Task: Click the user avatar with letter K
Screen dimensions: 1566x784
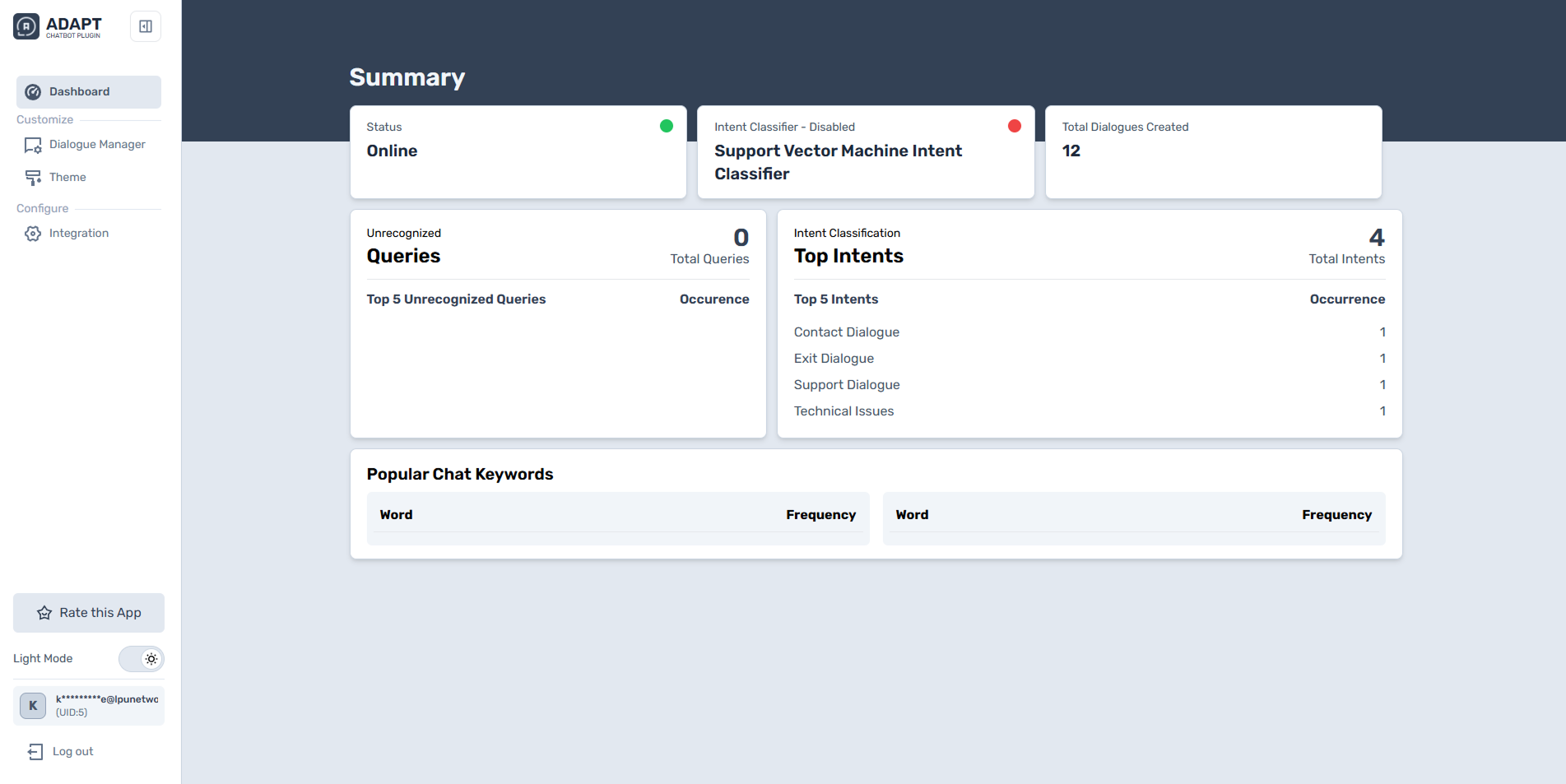Action: pyautogui.click(x=33, y=706)
